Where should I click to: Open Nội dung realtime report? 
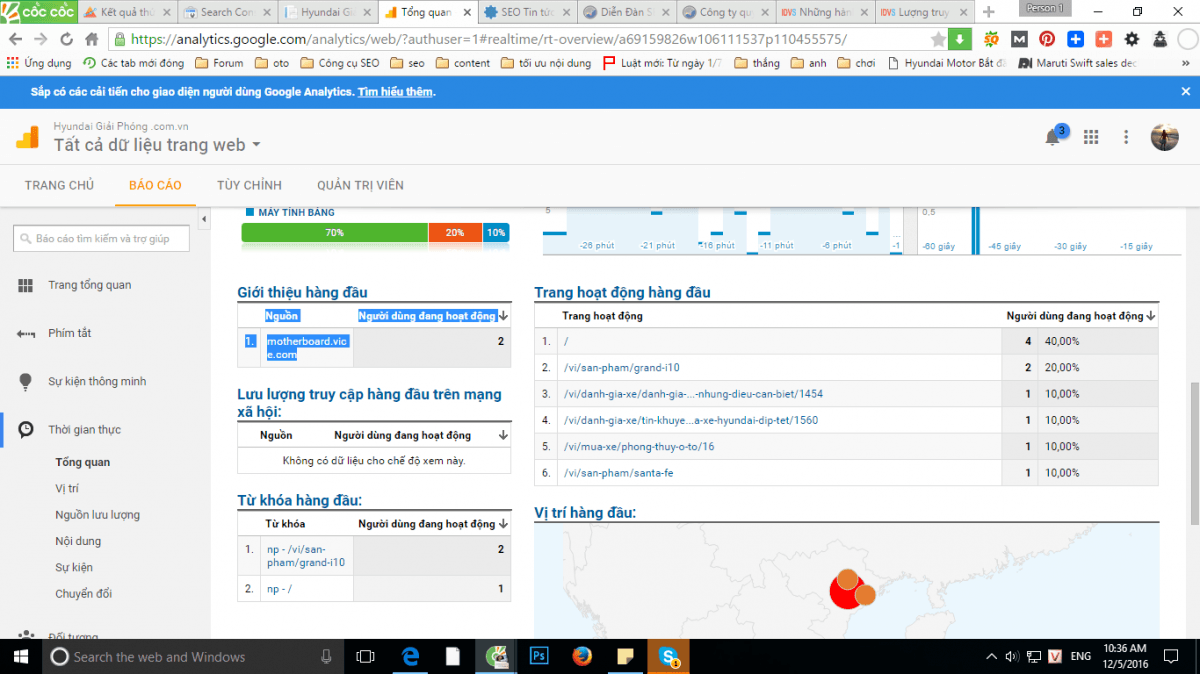pos(78,541)
